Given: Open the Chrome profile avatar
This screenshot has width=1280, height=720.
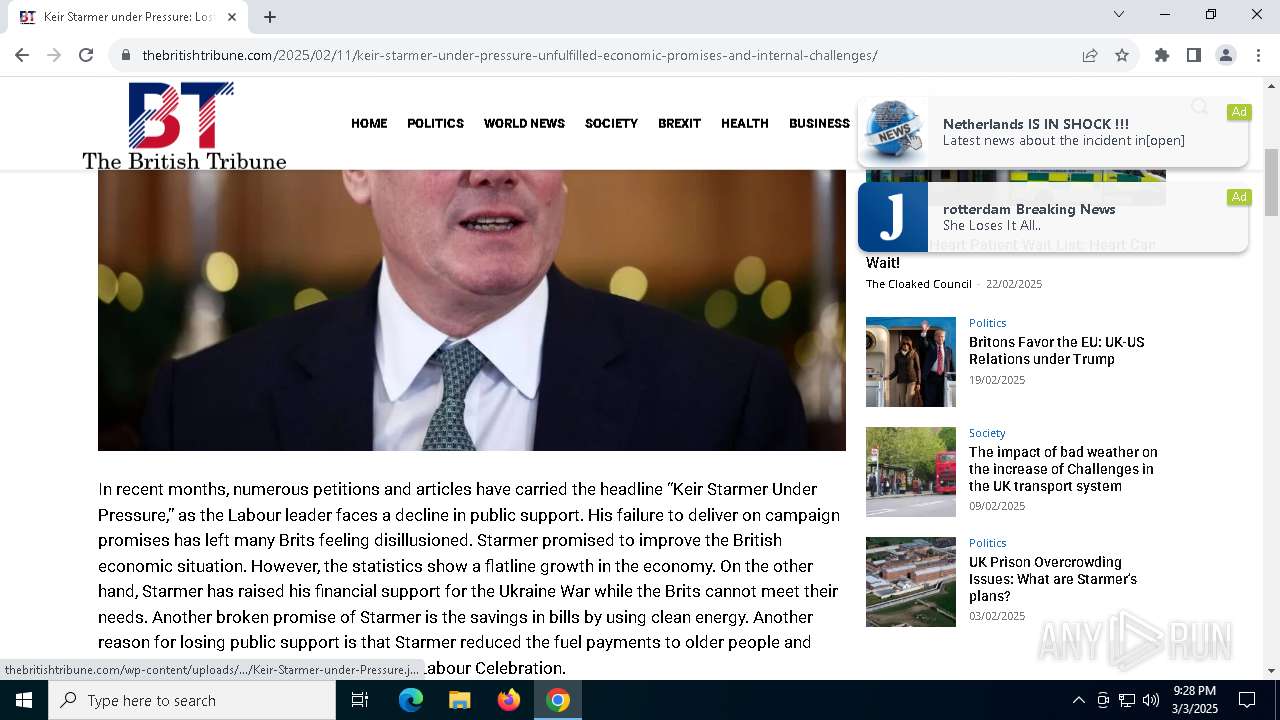Looking at the screenshot, I should pyautogui.click(x=1226, y=55).
